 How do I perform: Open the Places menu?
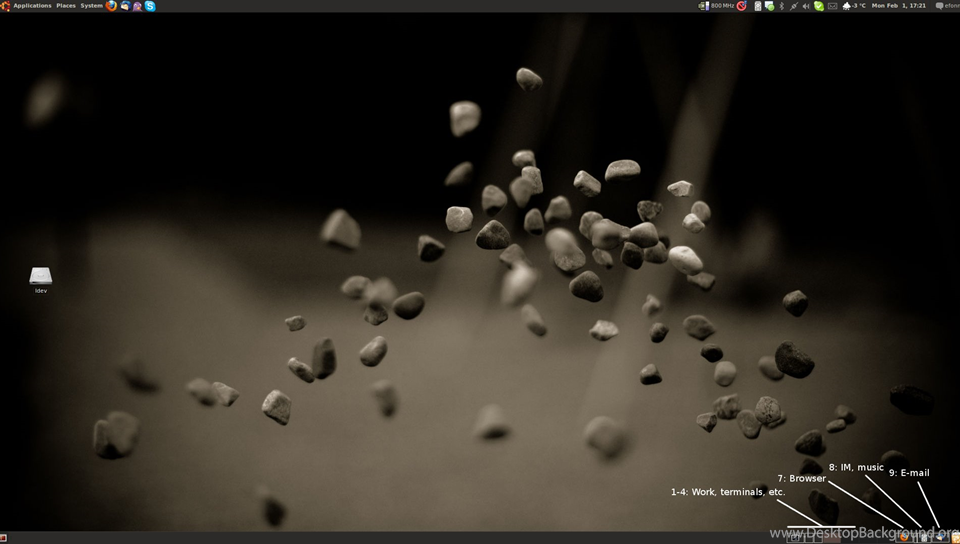(66, 6)
